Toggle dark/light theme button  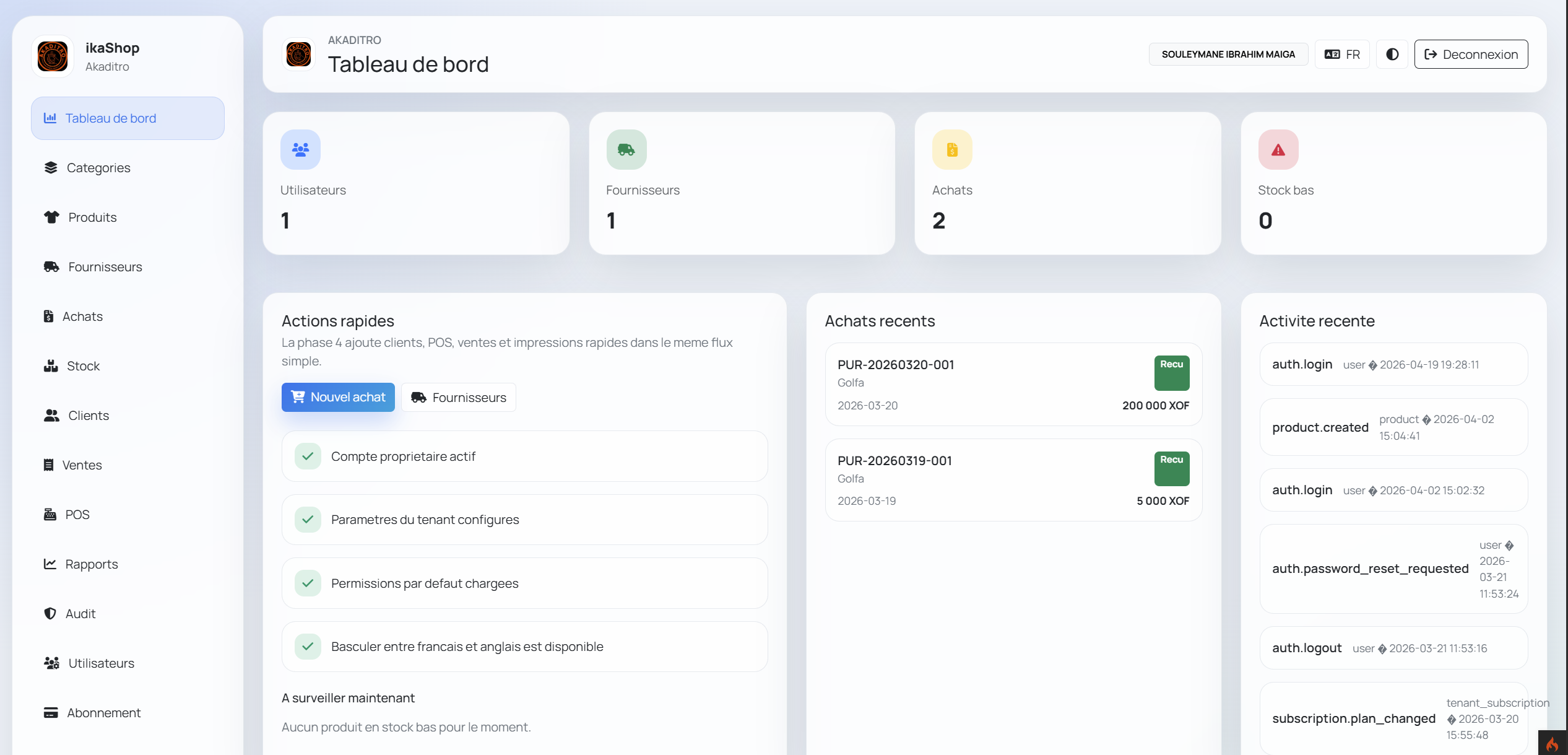coord(1392,55)
